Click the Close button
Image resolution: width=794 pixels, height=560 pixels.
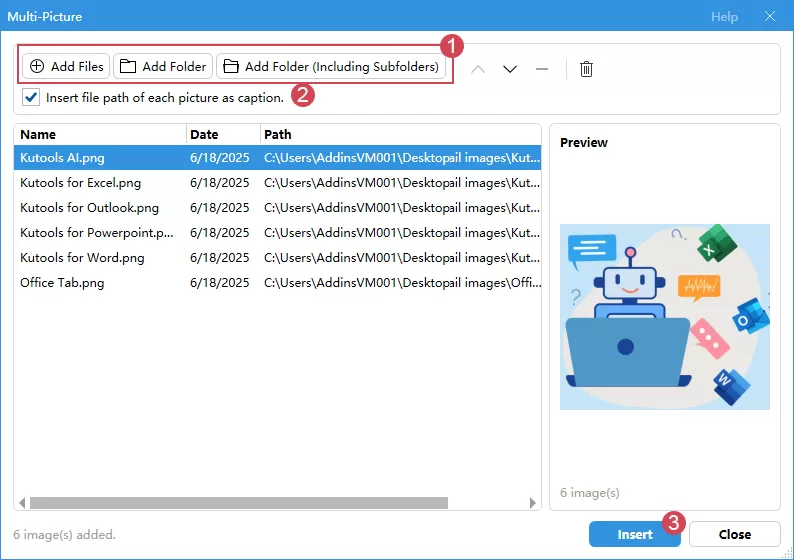pos(735,534)
